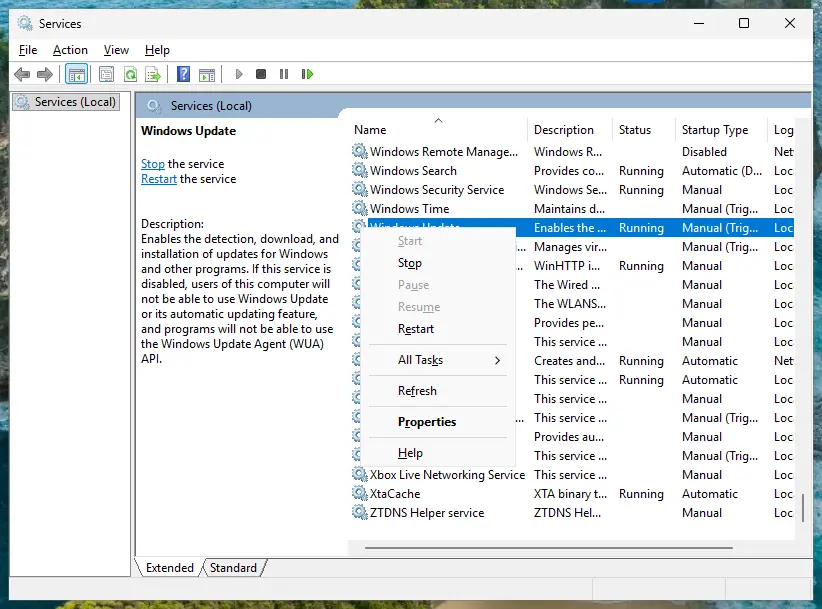Click Services (Local) header magnifier icon

pyautogui.click(x=154, y=106)
